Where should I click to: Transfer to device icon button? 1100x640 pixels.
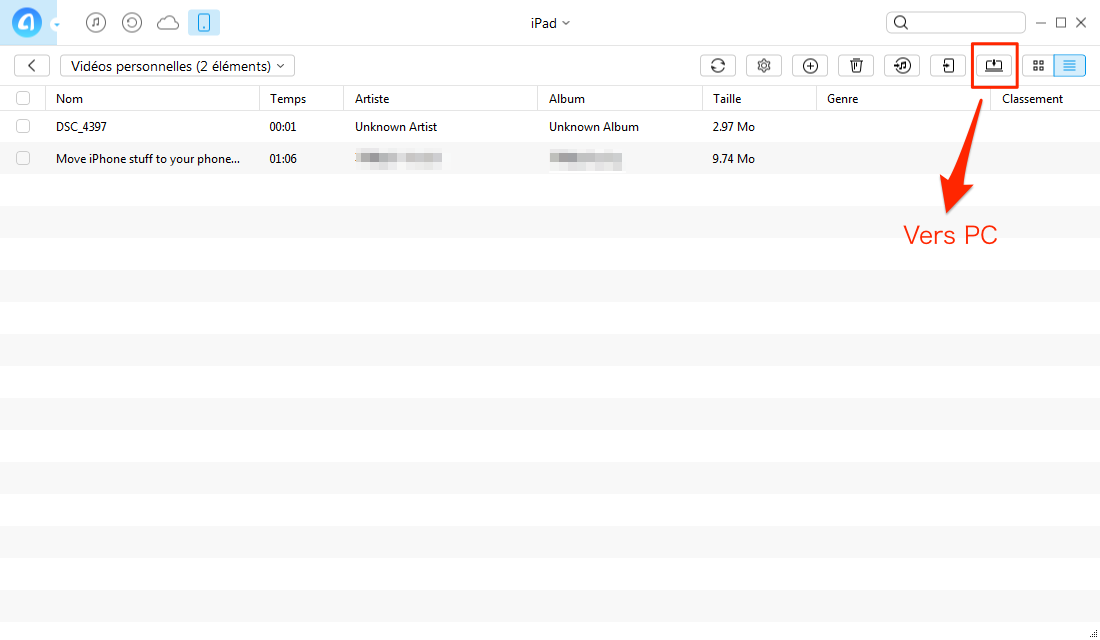coord(948,65)
